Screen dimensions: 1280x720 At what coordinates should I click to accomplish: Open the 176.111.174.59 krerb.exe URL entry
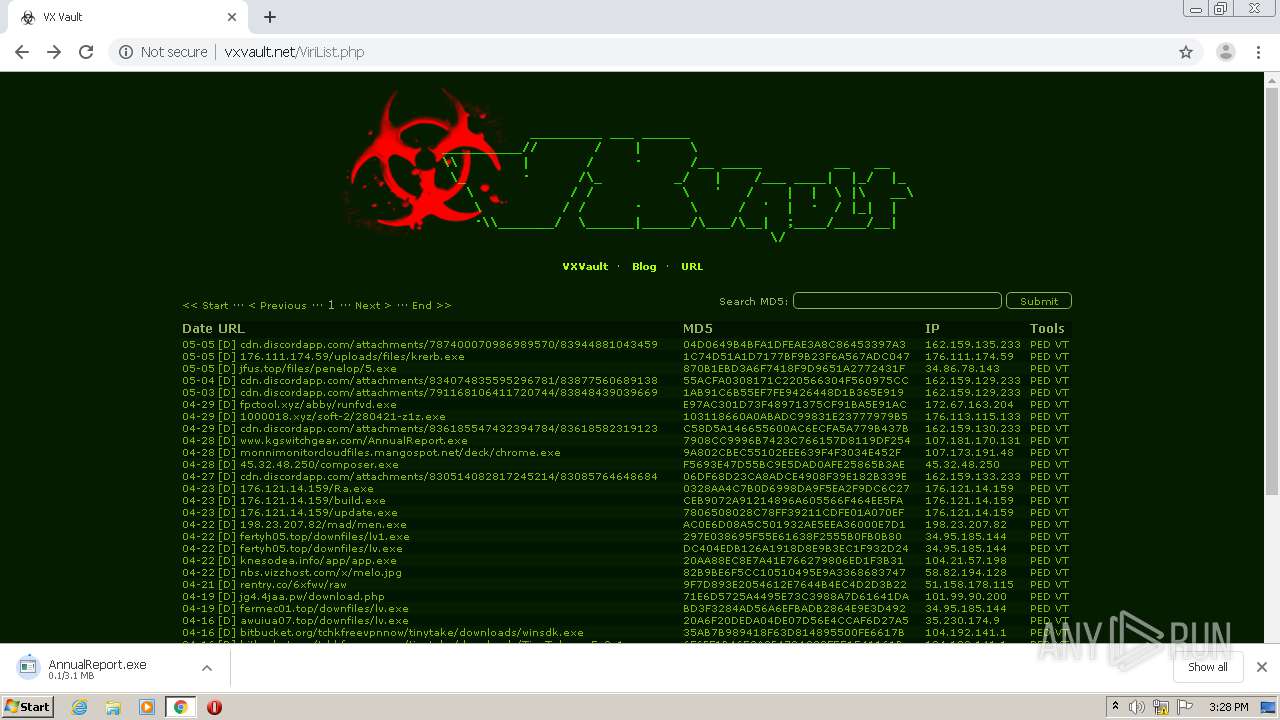coord(352,356)
